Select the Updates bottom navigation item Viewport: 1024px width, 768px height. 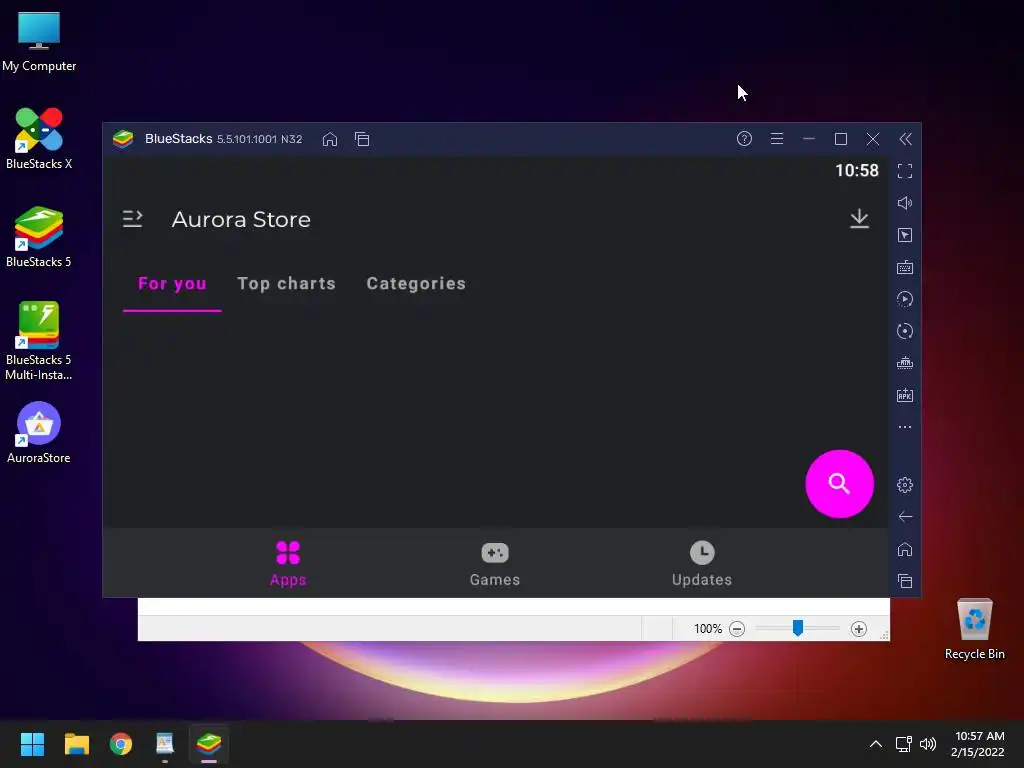click(x=702, y=564)
